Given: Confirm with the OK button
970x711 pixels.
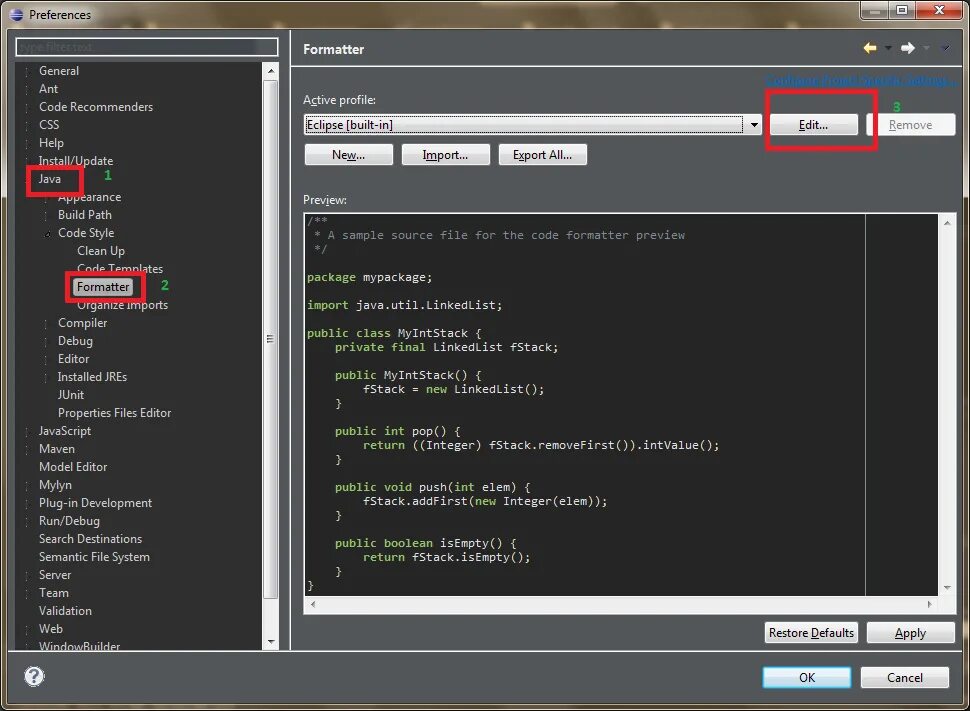Looking at the screenshot, I should click(807, 678).
